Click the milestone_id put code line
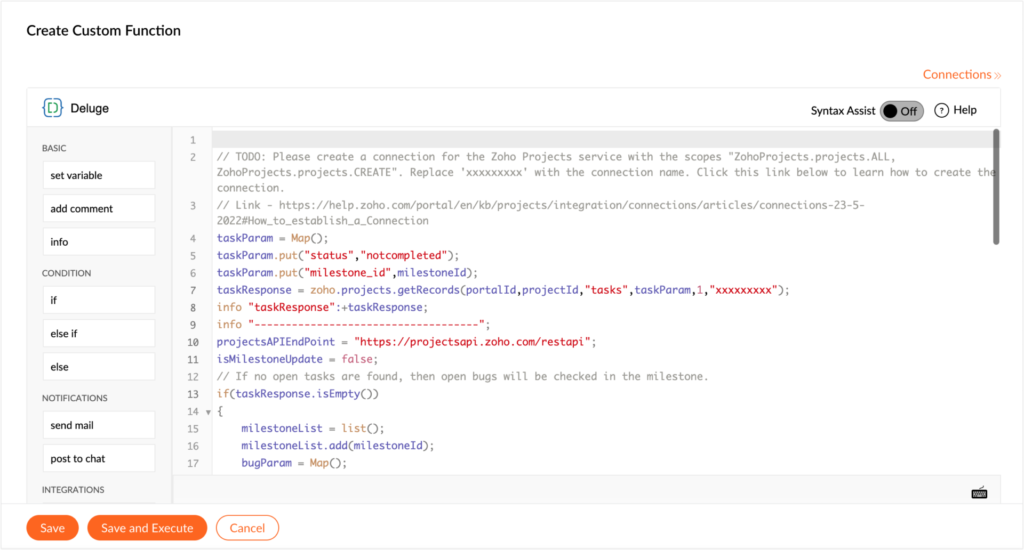Image resolution: width=1024 pixels, height=550 pixels. click(x=347, y=272)
